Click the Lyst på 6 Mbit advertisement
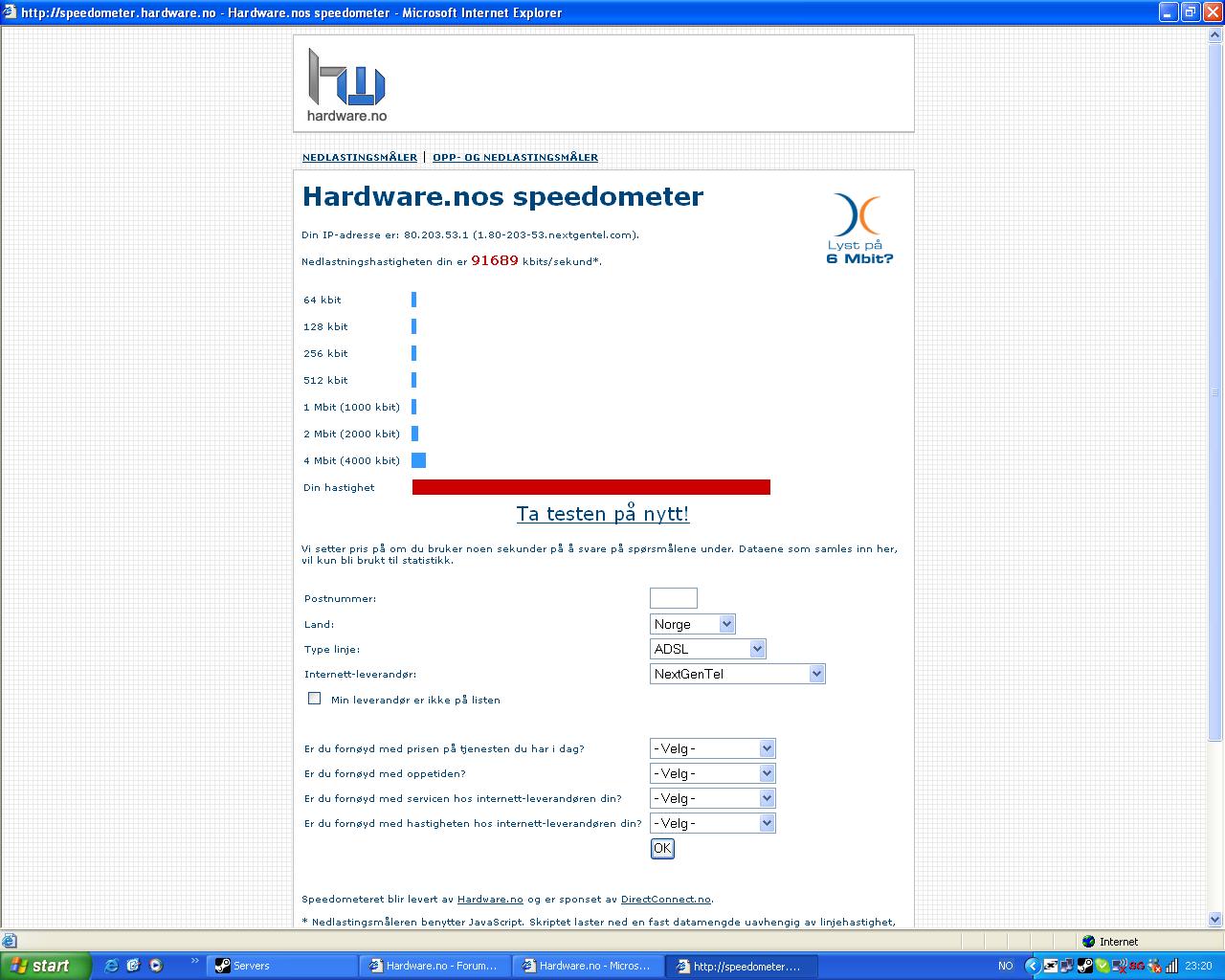This screenshot has height=980, width=1225. pyautogui.click(x=858, y=229)
